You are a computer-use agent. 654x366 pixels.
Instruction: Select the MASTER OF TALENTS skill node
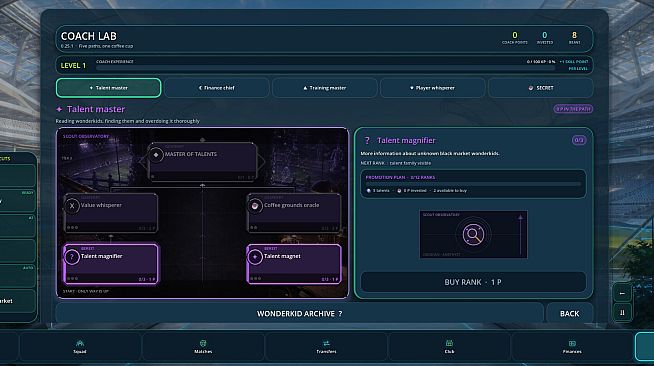[203, 162]
